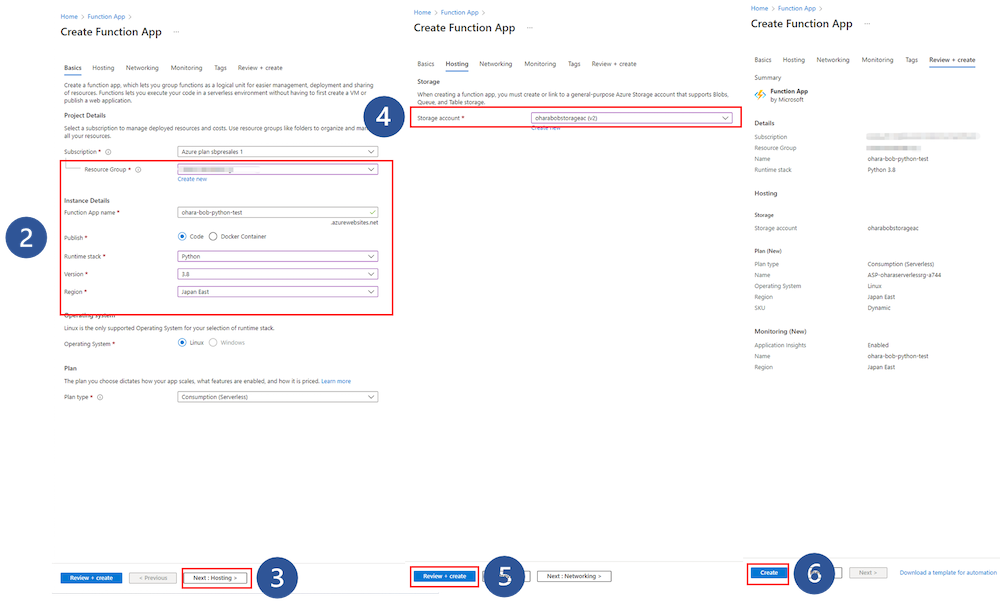The image size is (1000, 604).
Task: Open the Resource Group dropdown
Action: pos(277,170)
